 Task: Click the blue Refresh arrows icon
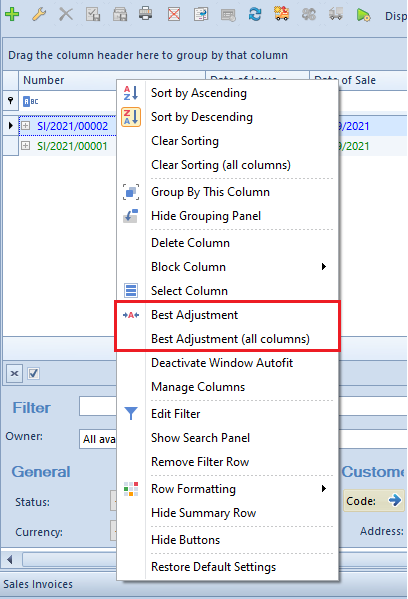pos(255,14)
